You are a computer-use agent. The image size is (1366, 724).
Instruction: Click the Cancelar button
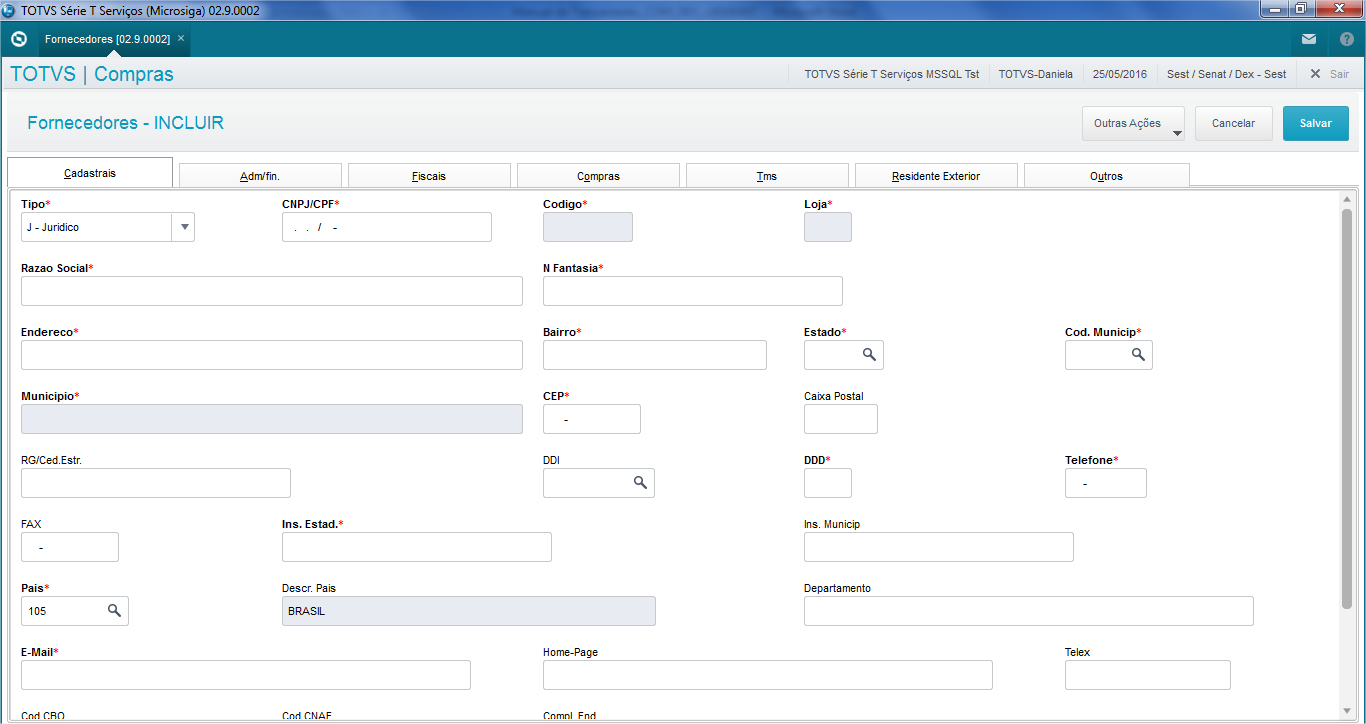(1233, 123)
